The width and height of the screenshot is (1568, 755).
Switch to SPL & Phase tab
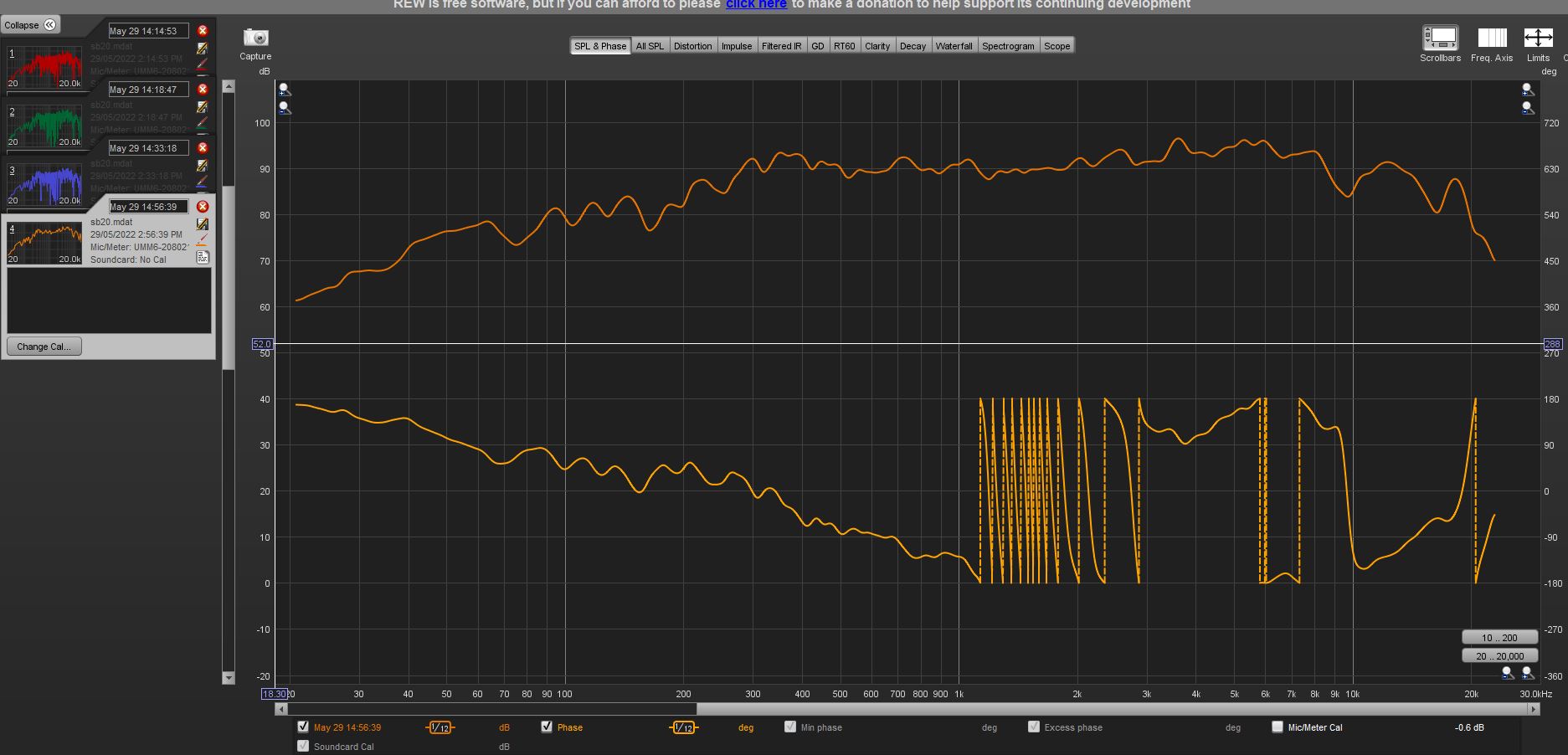pos(600,46)
